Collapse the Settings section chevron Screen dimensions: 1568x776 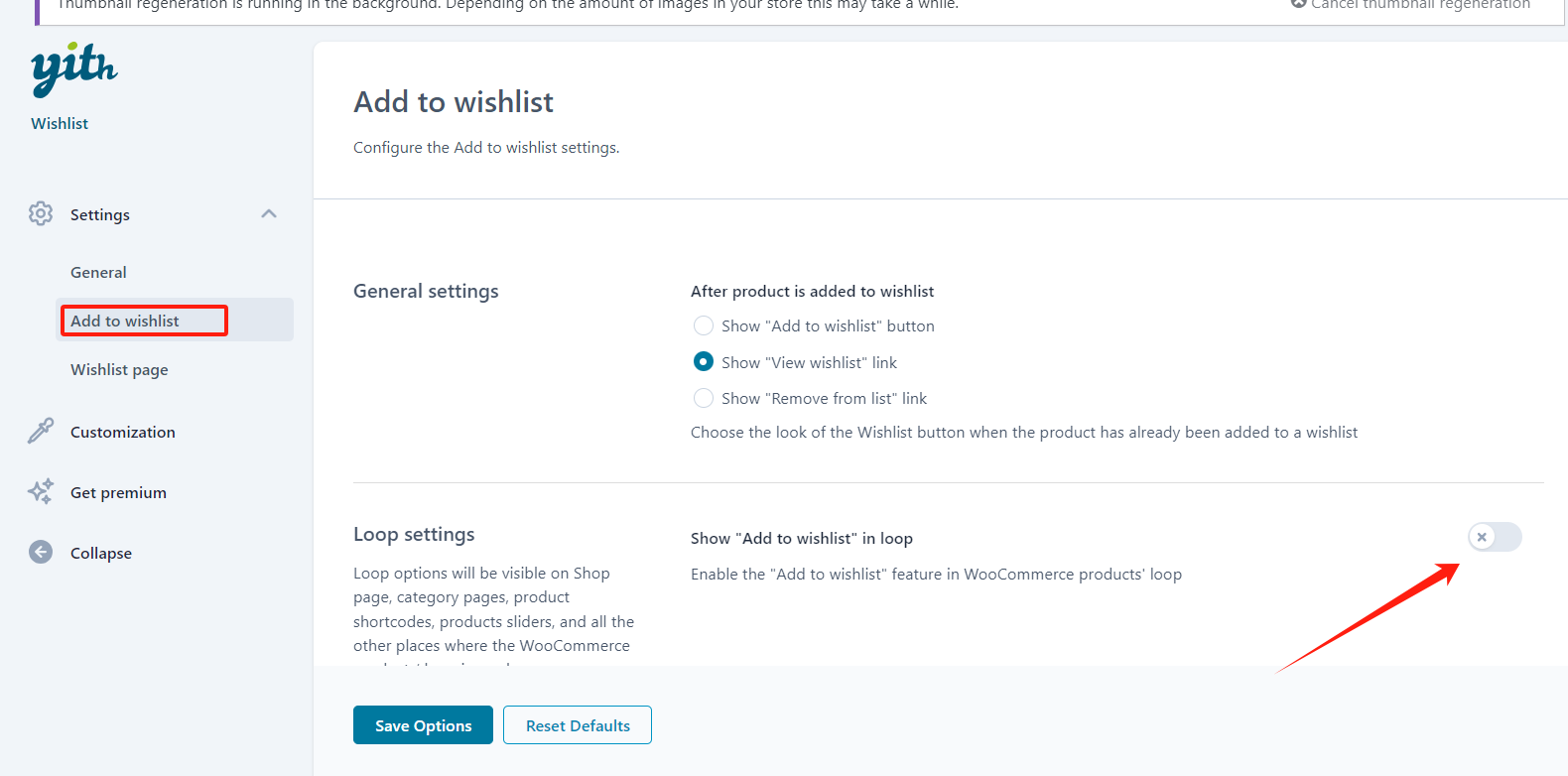click(x=268, y=213)
